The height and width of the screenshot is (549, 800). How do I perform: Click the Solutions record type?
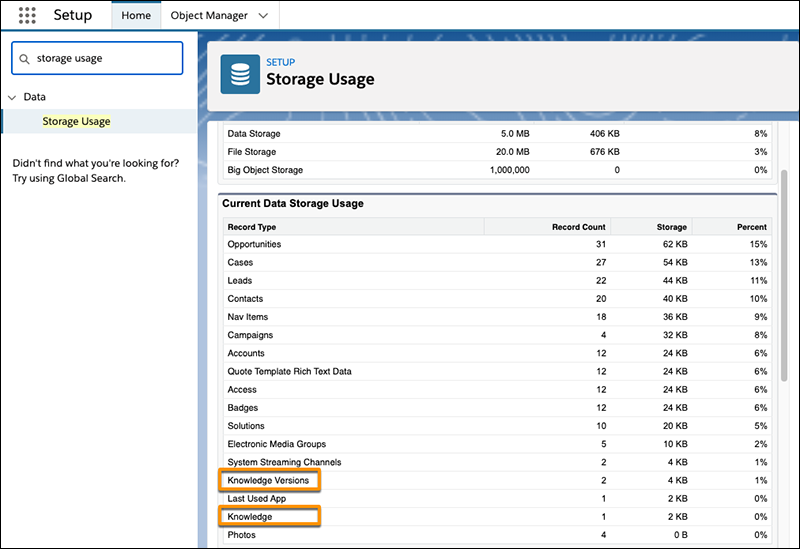coord(246,426)
